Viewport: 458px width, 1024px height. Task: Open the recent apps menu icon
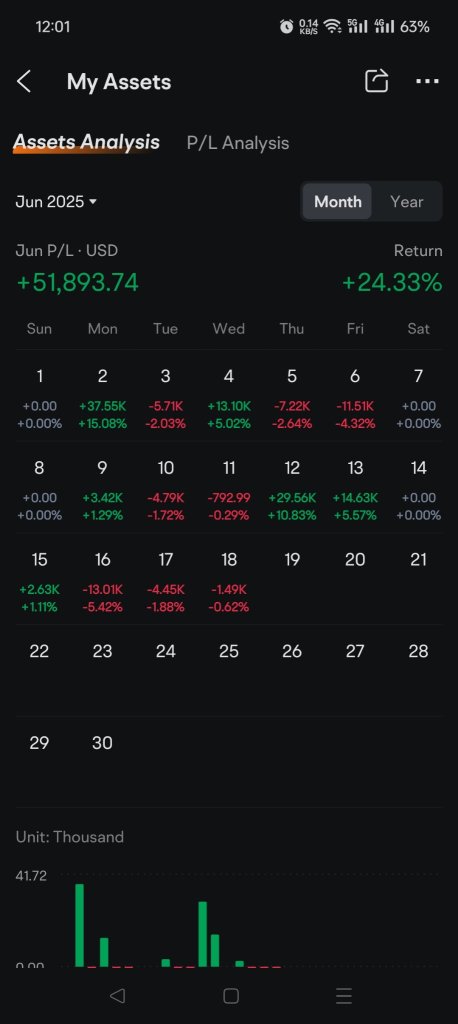click(x=344, y=995)
